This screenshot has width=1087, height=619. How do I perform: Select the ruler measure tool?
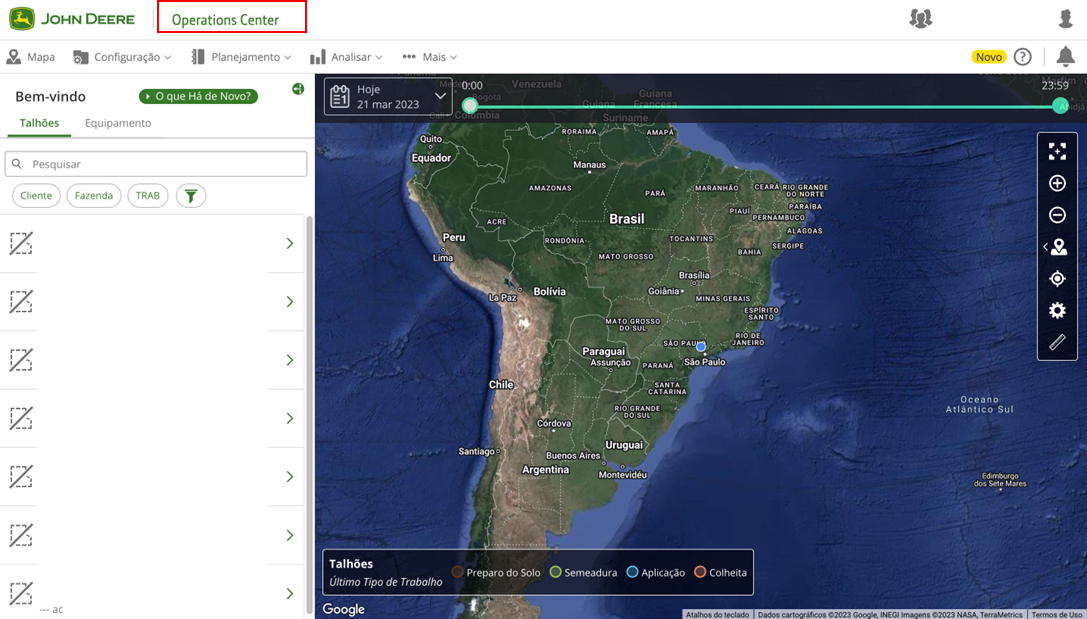pyautogui.click(x=1057, y=343)
